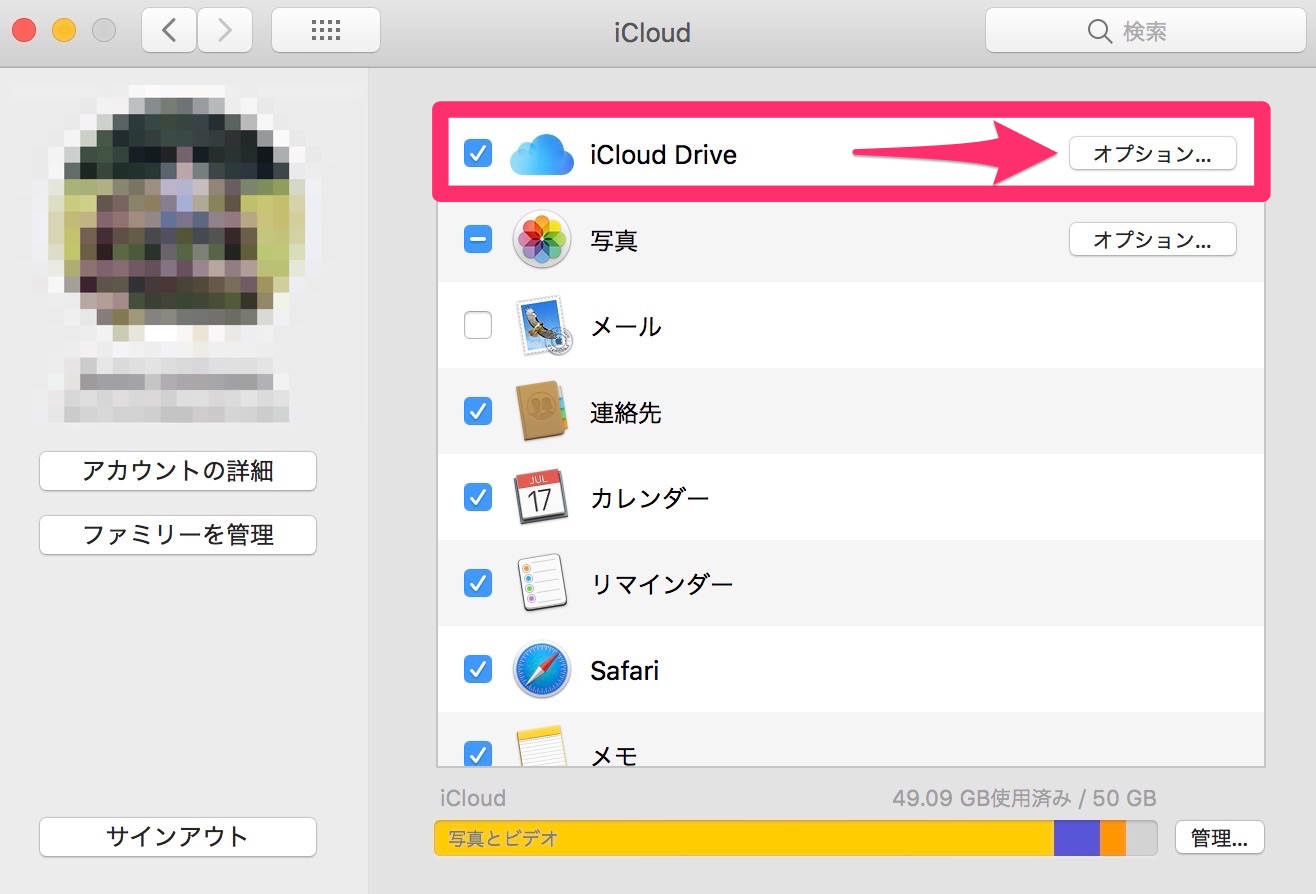Click the 写真 label text
The image size is (1316, 894).
(614, 240)
